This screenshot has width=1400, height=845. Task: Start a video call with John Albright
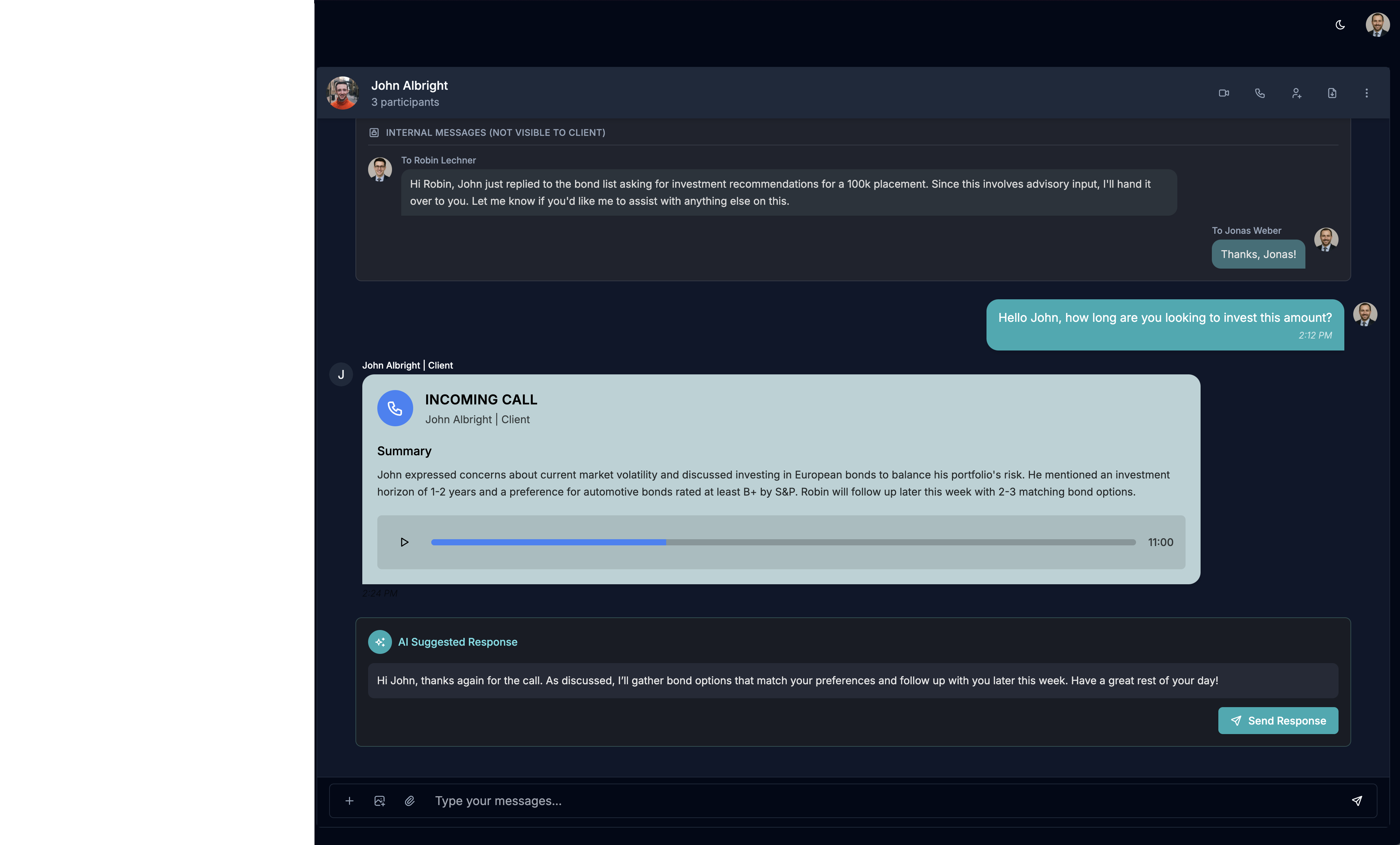coord(1223,93)
